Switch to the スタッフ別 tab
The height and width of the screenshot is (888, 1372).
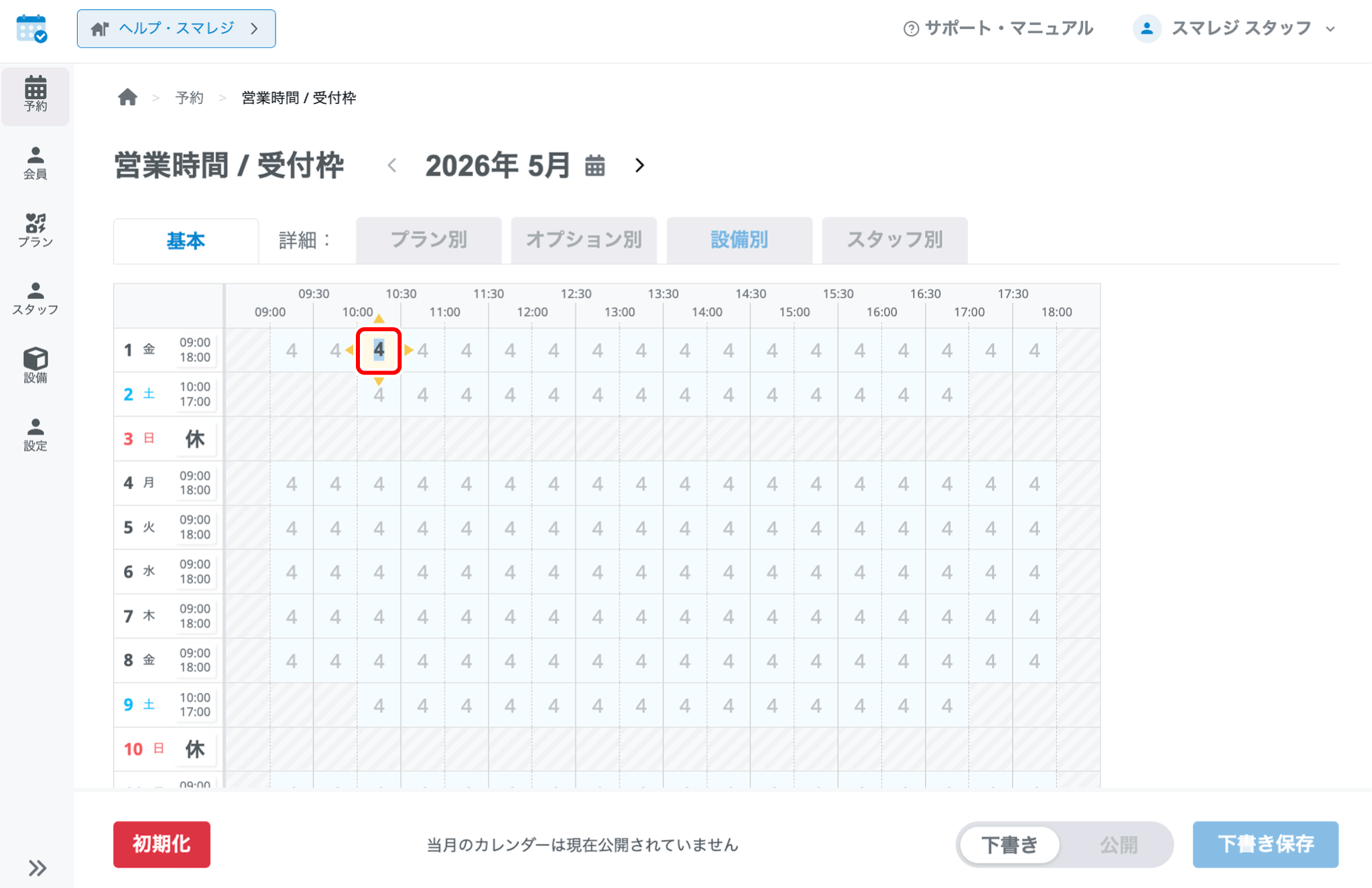pyautogui.click(x=895, y=240)
